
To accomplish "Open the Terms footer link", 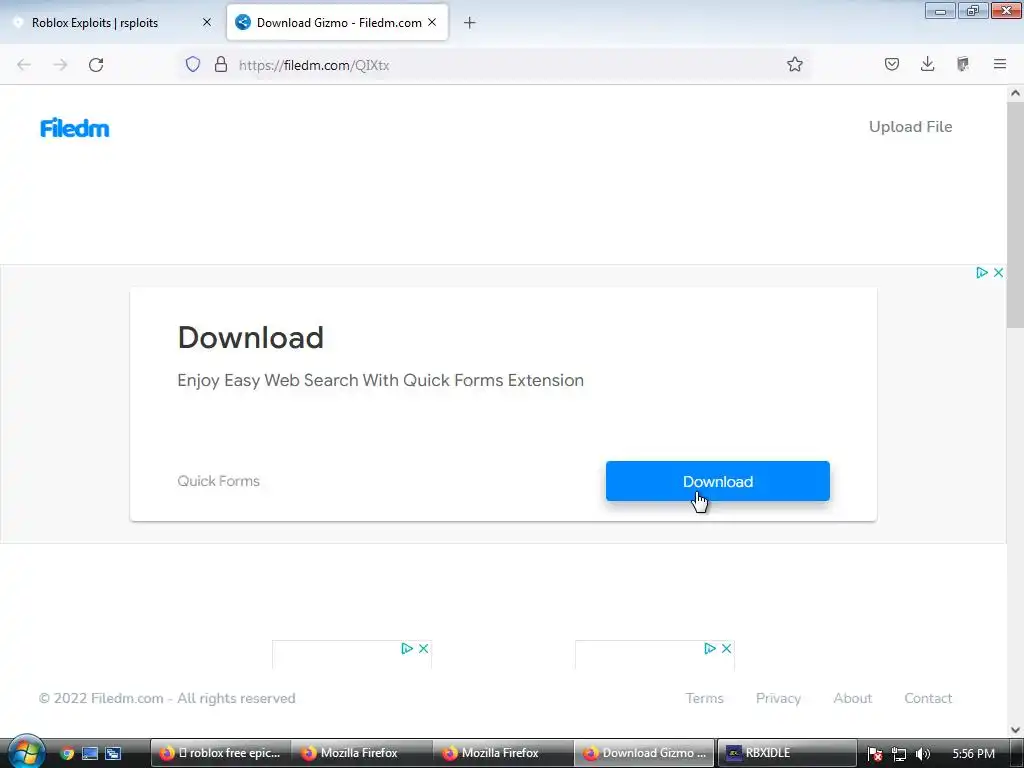I will point(705,698).
